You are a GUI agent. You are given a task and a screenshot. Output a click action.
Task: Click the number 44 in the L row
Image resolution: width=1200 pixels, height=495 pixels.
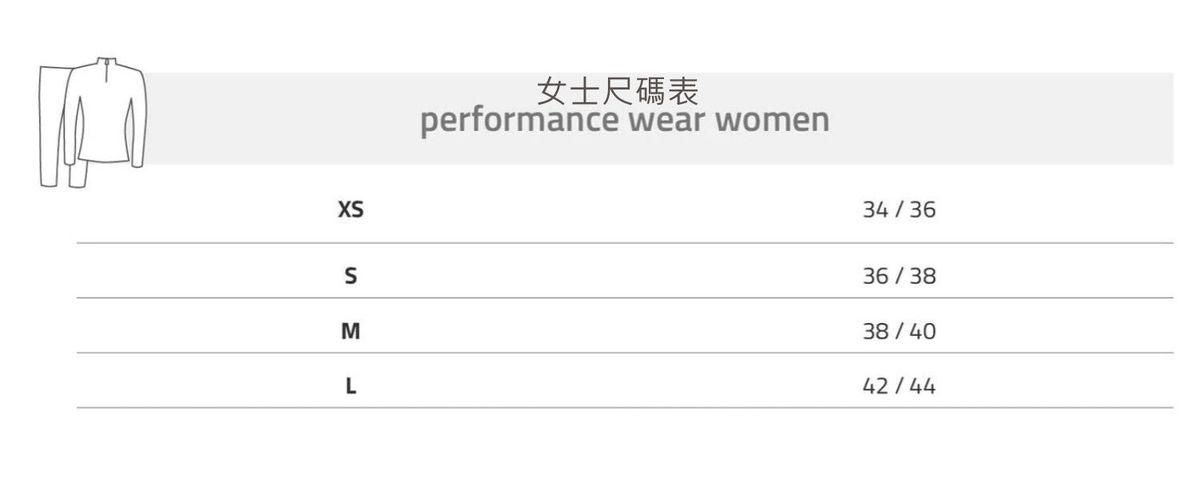[923, 386]
